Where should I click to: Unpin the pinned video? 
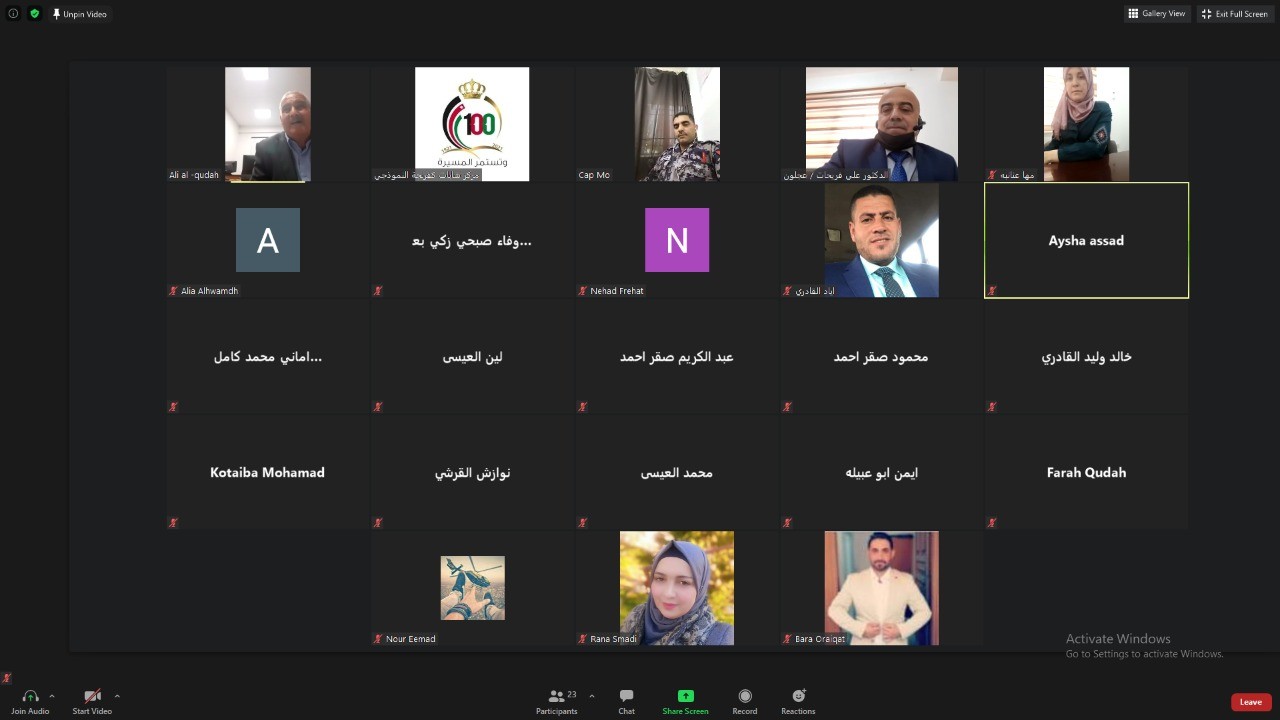pos(80,14)
